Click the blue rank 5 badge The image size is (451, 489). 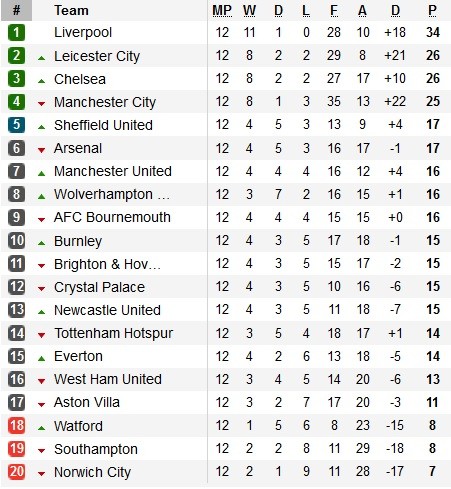point(16,125)
